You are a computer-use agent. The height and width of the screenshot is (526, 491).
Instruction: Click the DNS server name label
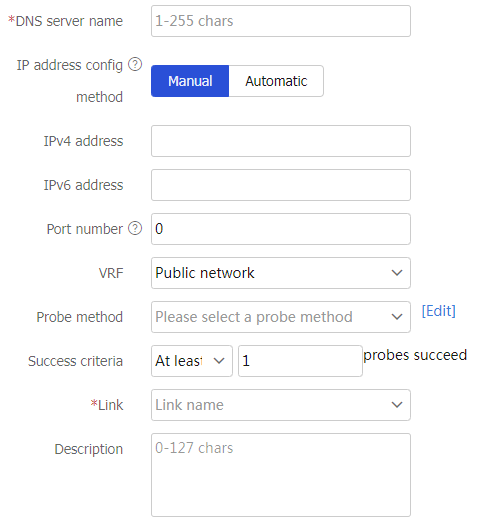pos(66,21)
